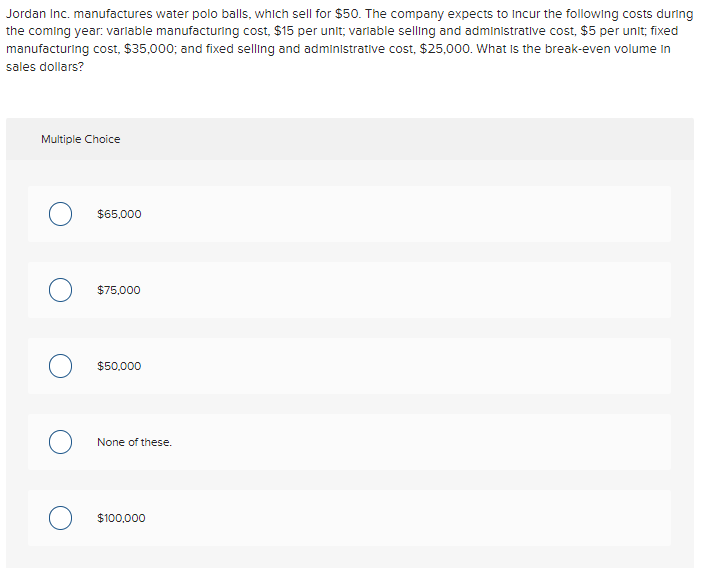Pick the 'None of these.' radio button
This screenshot has height=568, width=715.
point(60,442)
